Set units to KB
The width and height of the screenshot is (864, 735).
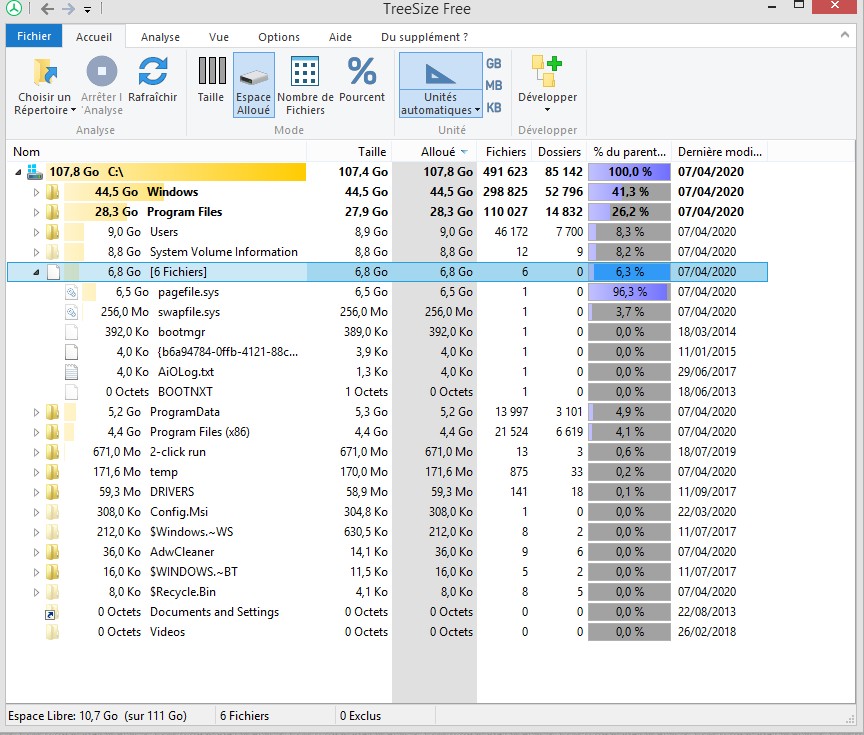tap(494, 107)
